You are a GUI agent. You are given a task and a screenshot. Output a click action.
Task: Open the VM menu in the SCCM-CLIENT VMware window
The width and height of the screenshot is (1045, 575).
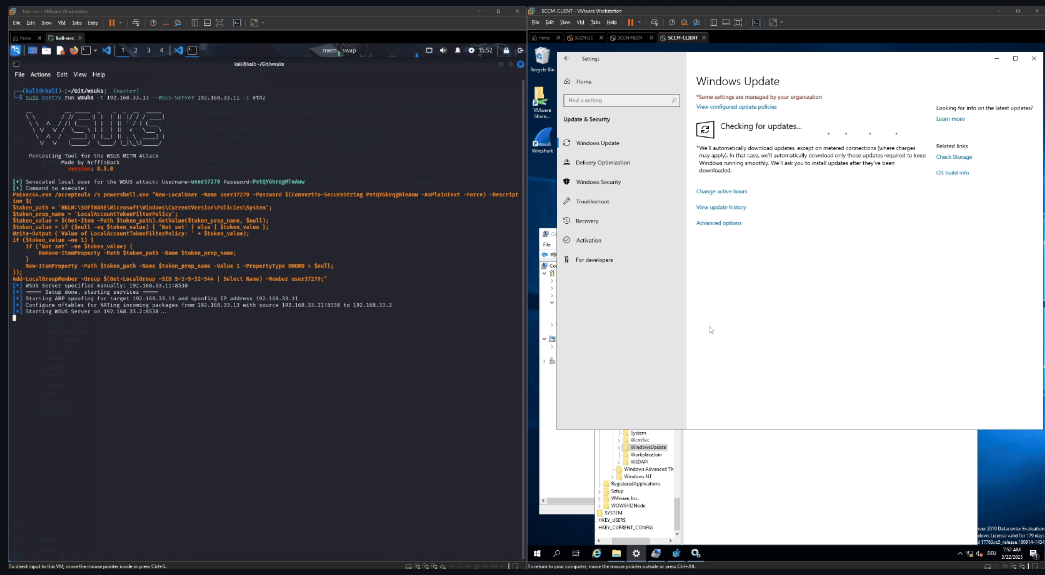click(x=580, y=22)
